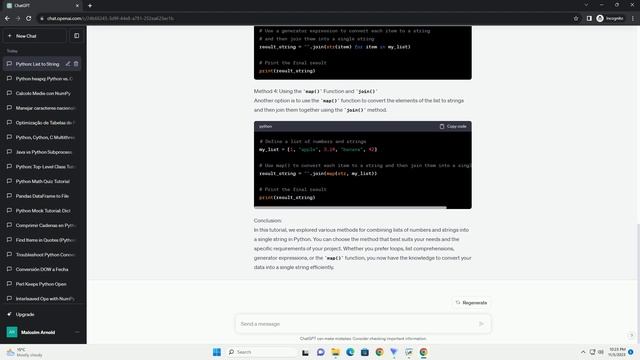This screenshot has height=360, width=640.
Task: Open the Python List to String conversation
Action: pyautogui.click(x=38, y=64)
